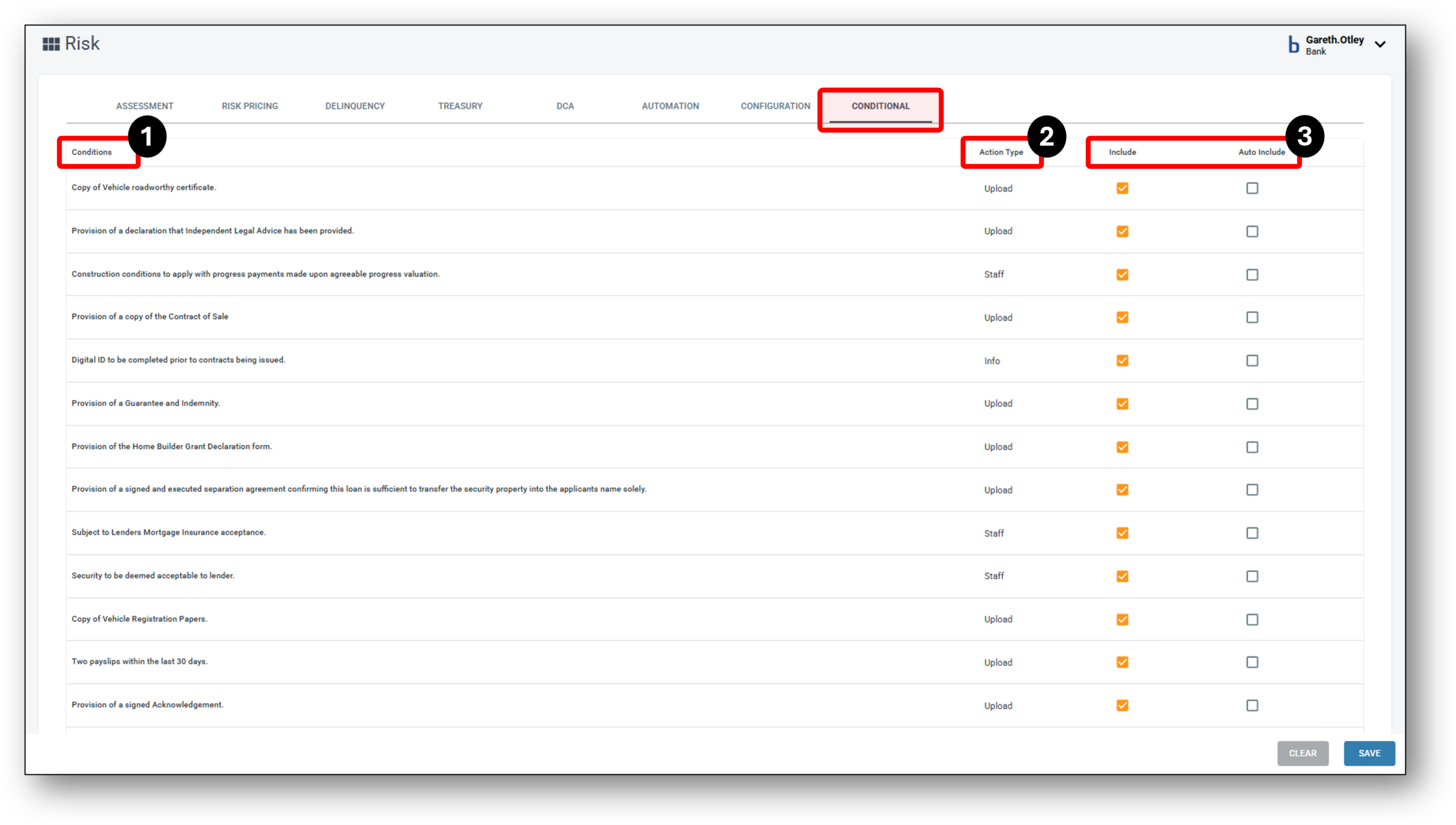Image resolution: width=1456 pixels, height=825 pixels.
Task: Uncheck Include for Copy of Vehicle roadworthy certificate
Action: pos(1122,188)
